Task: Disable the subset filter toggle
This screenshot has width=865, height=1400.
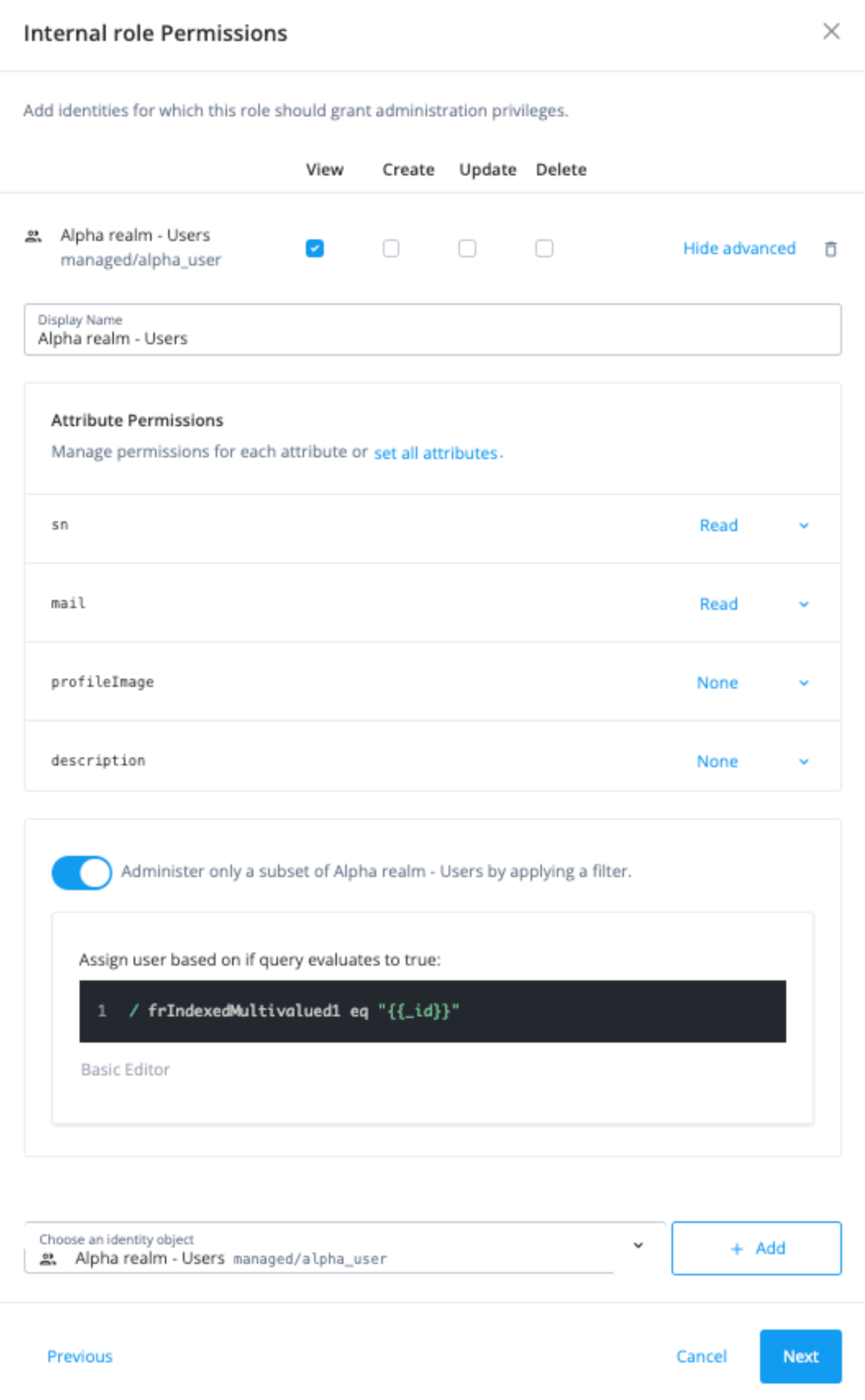Action: (81, 871)
